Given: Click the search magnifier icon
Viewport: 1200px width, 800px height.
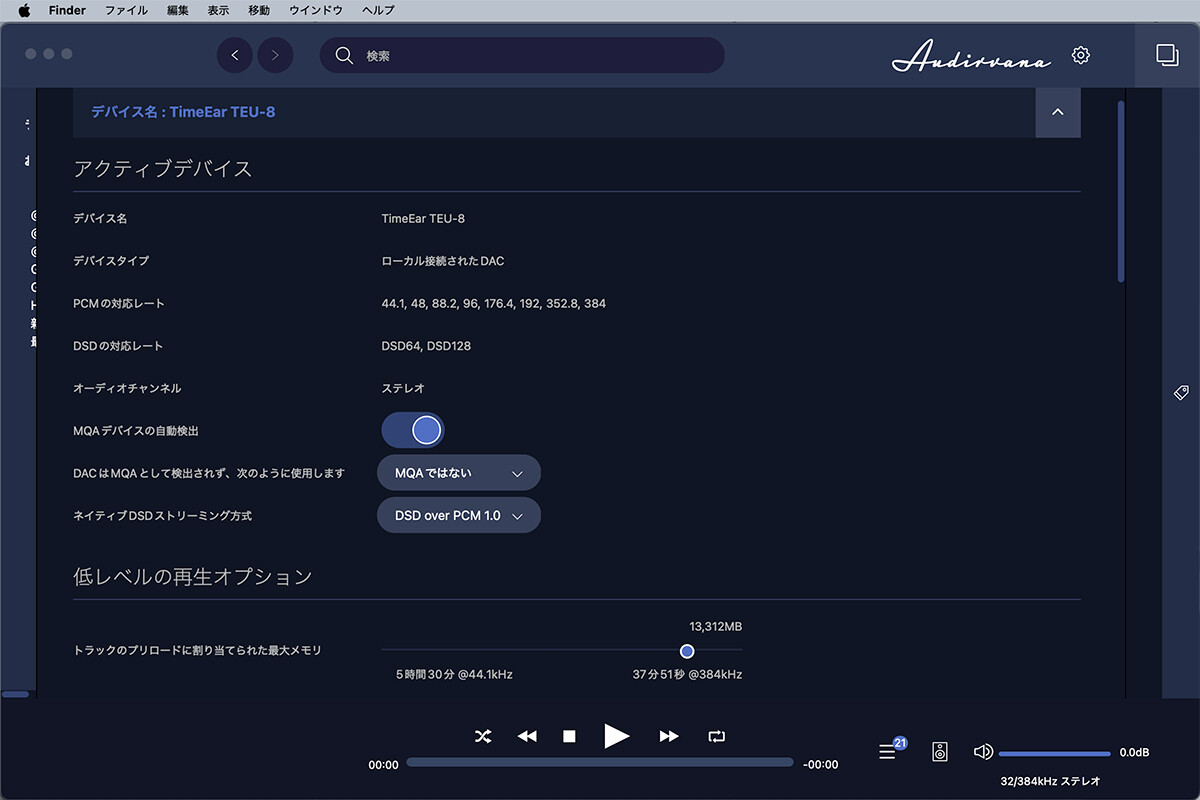Looking at the screenshot, I should (344, 55).
